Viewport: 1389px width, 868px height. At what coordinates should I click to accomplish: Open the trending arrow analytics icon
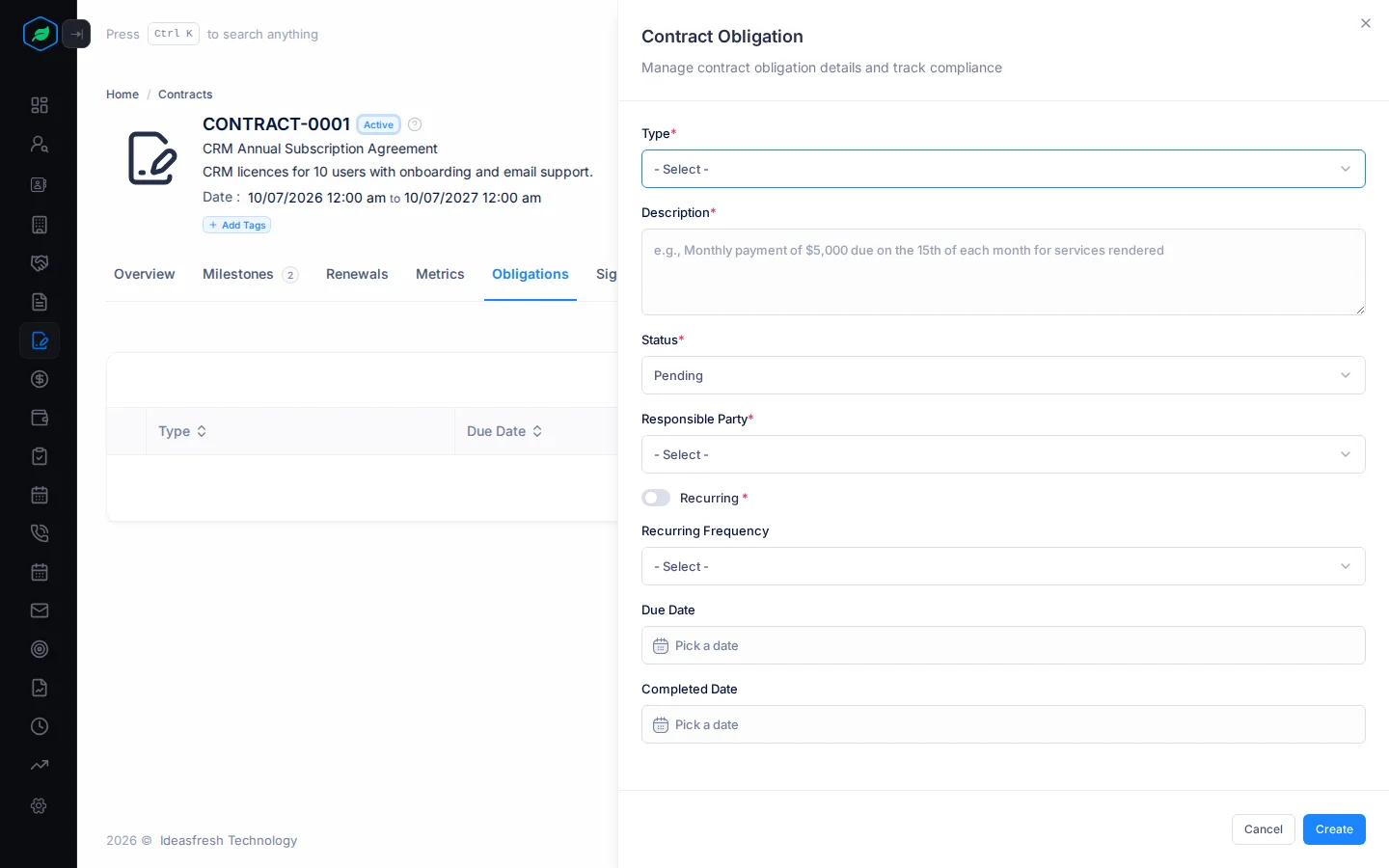(40, 765)
